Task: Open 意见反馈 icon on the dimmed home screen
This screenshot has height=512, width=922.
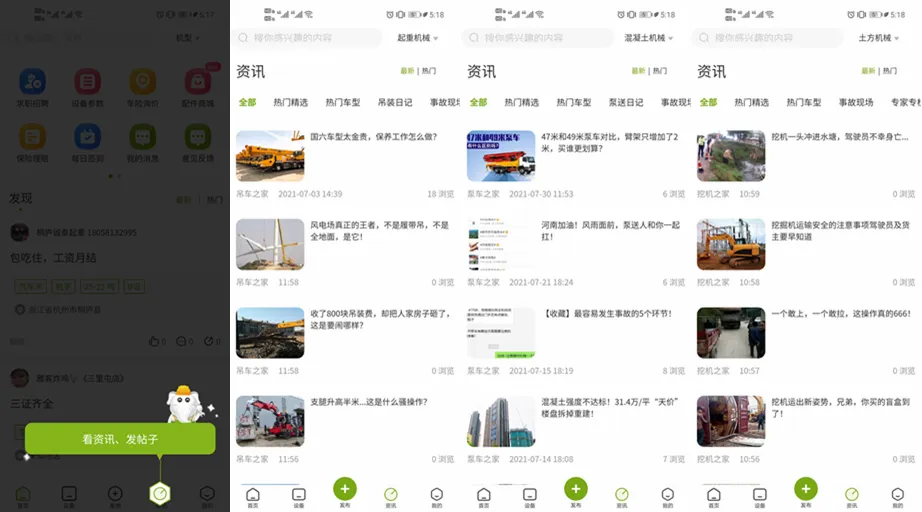Action: pyautogui.click(x=198, y=137)
